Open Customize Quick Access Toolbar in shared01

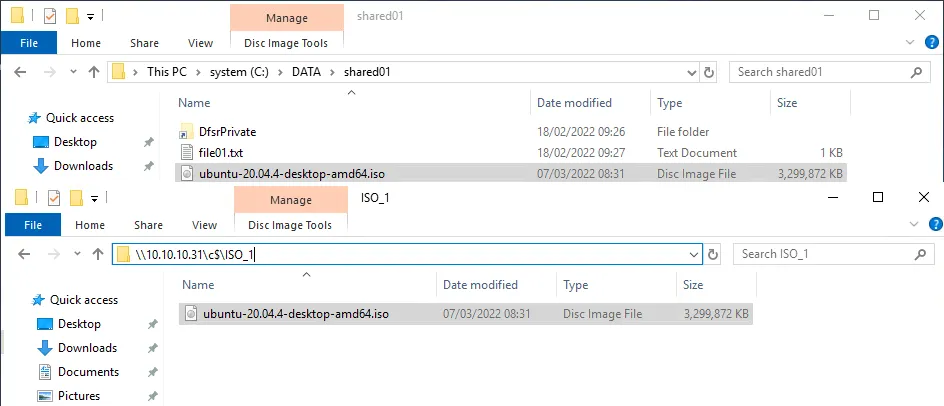coord(91,16)
